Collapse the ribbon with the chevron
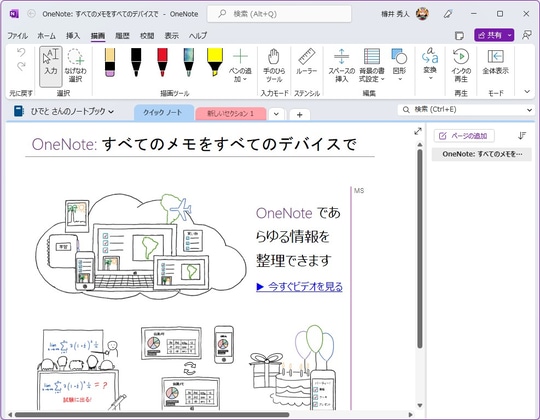This screenshot has height=420, width=540. coord(527,92)
